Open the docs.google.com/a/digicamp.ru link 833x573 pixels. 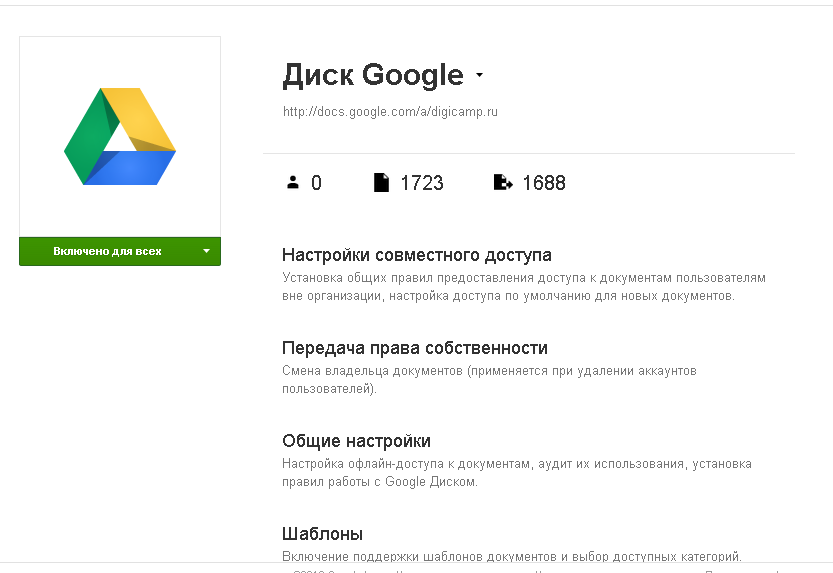[390, 112]
